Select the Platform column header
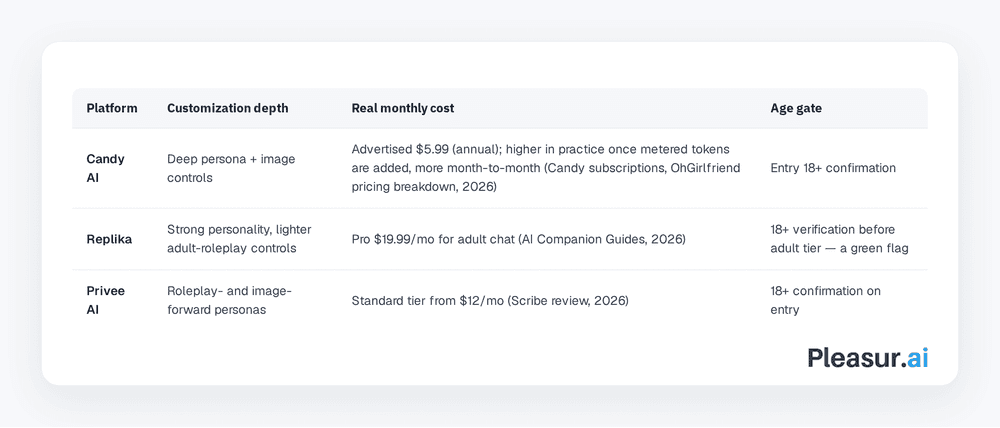Image resolution: width=1000 pixels, height=428 pixels. tap(112, 108)
